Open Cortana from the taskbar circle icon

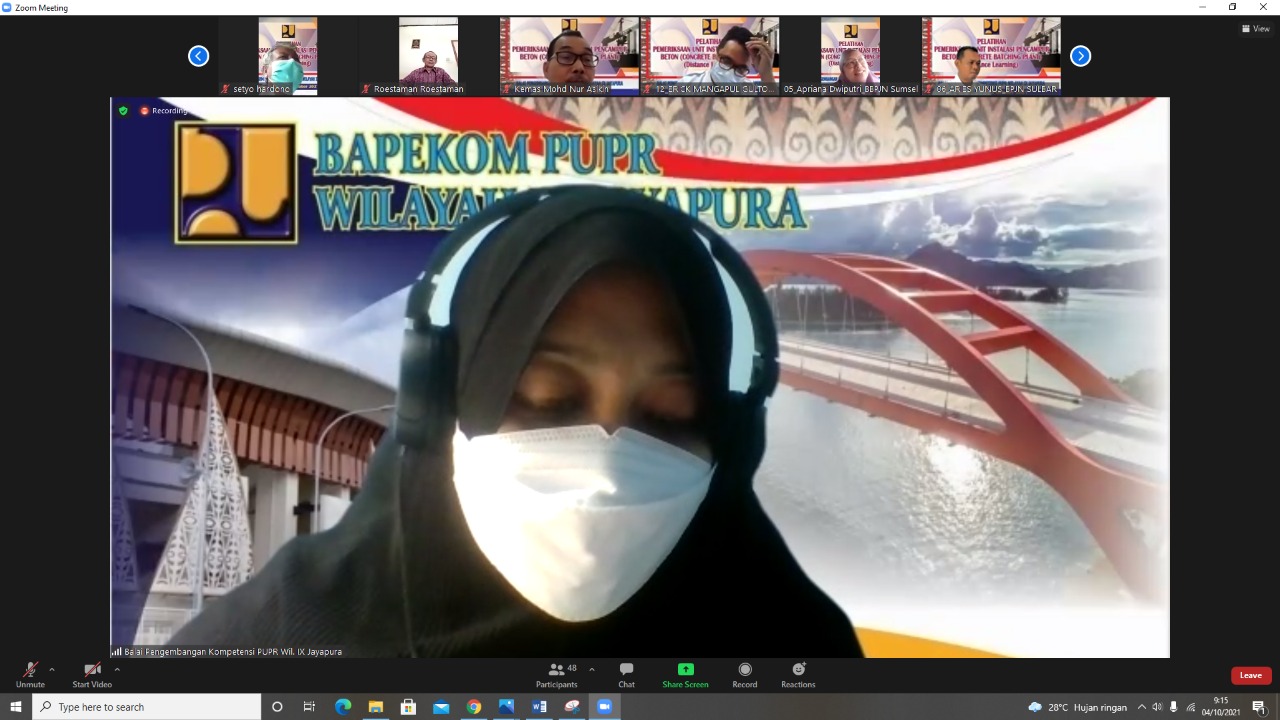point(278,707)
